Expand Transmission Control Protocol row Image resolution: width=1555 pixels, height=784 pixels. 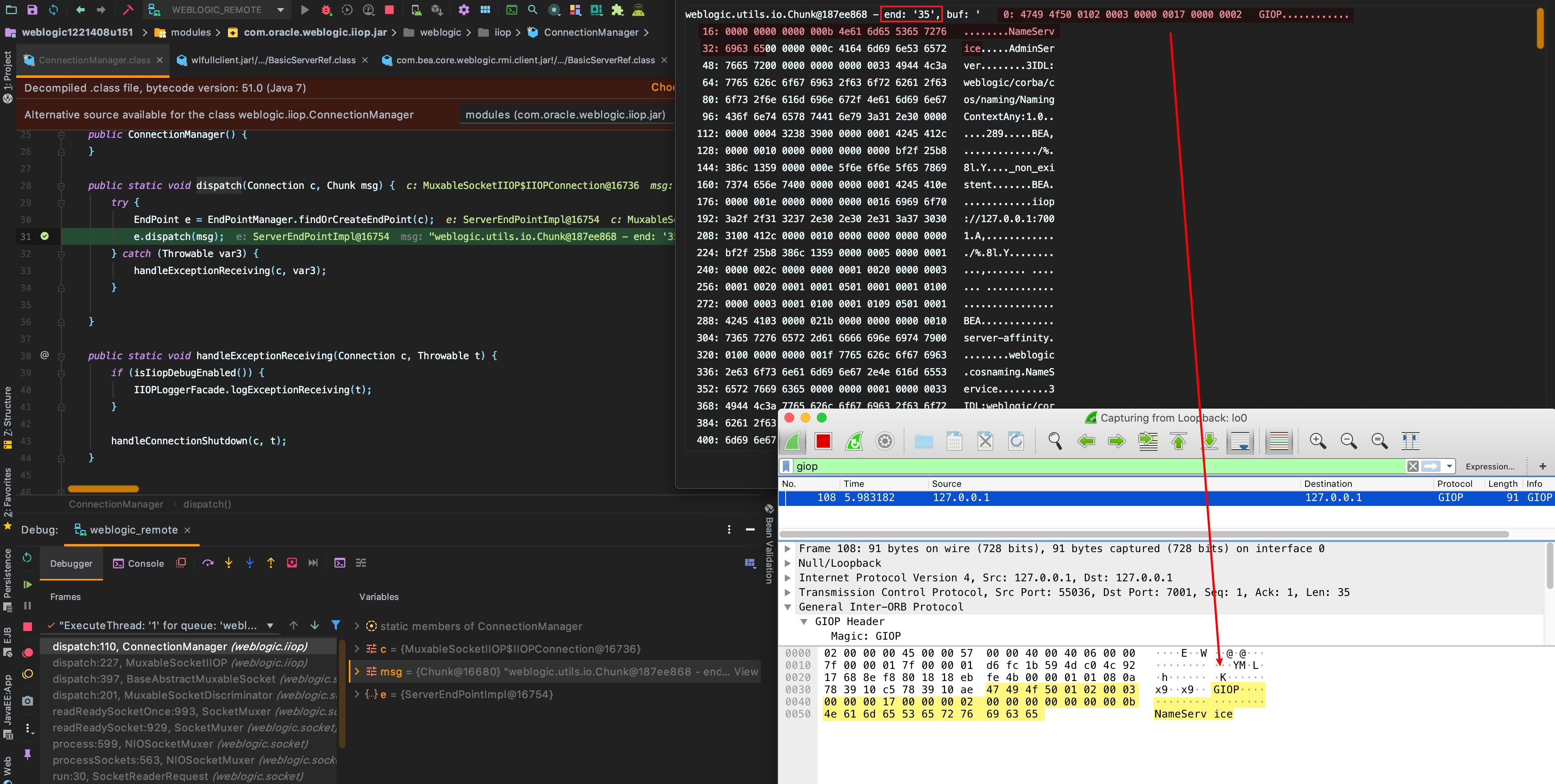pos(788,593)
